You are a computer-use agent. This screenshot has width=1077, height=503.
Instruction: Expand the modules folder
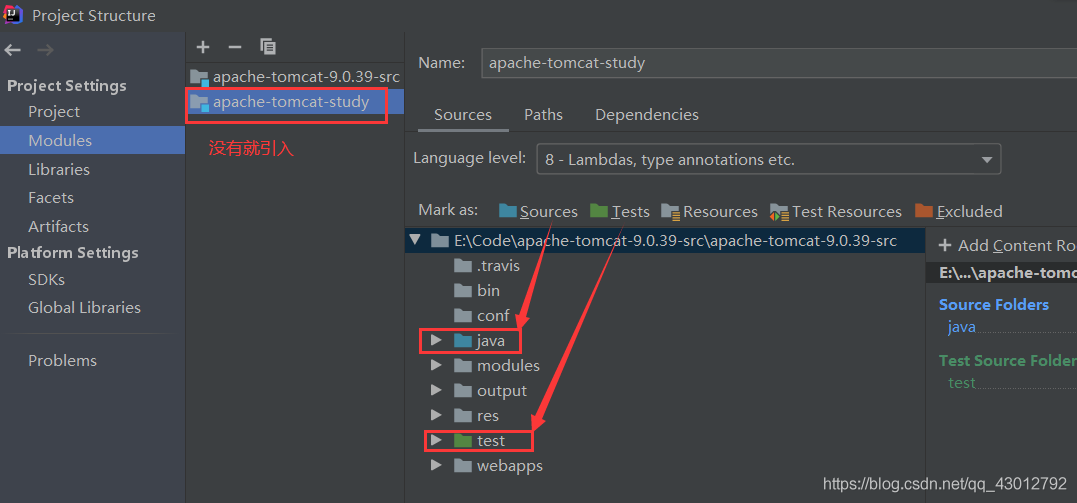[435, 366]
